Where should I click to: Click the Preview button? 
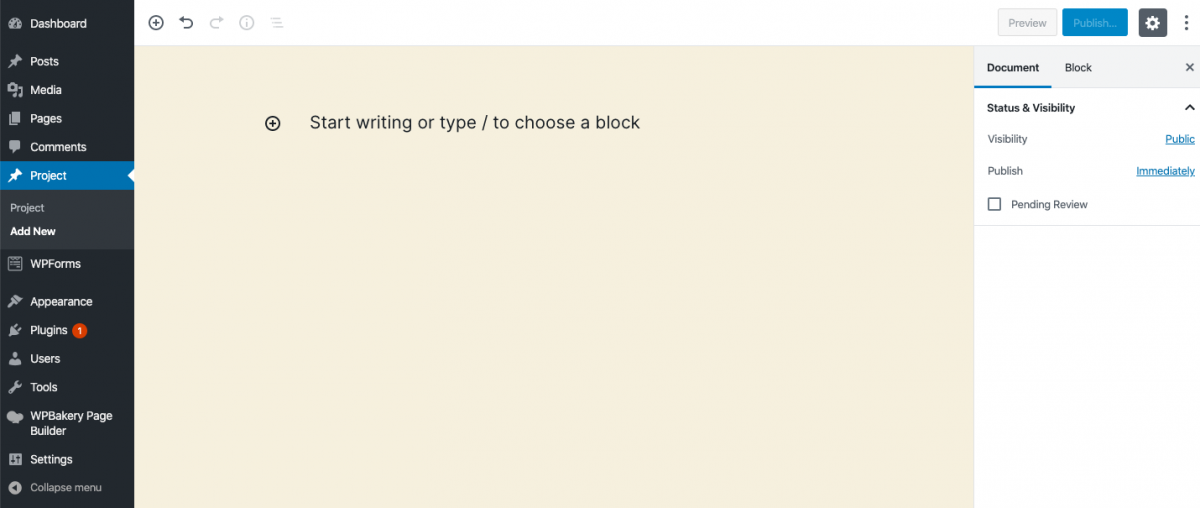pos(1027,22)
